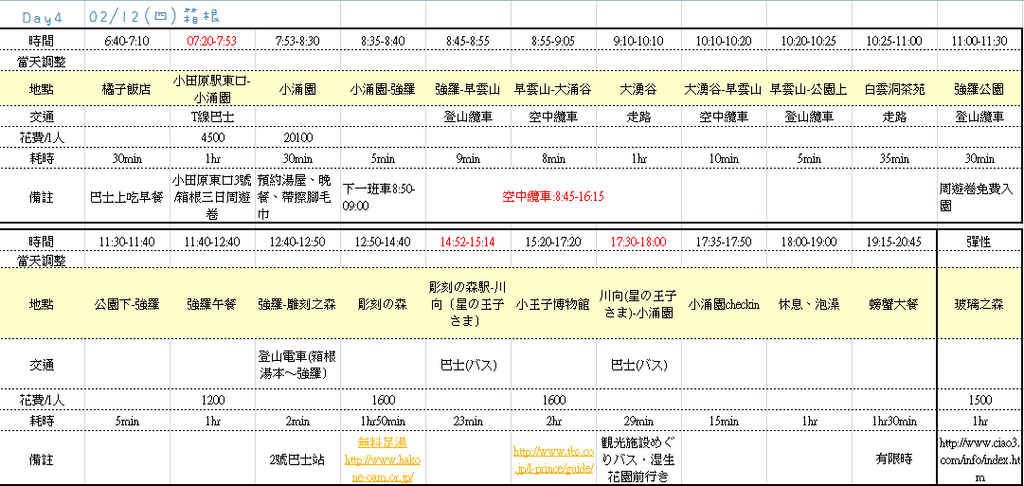
Task: Open the tbs.co.jp l-prince guide link
Action: [x=553, y=460]
